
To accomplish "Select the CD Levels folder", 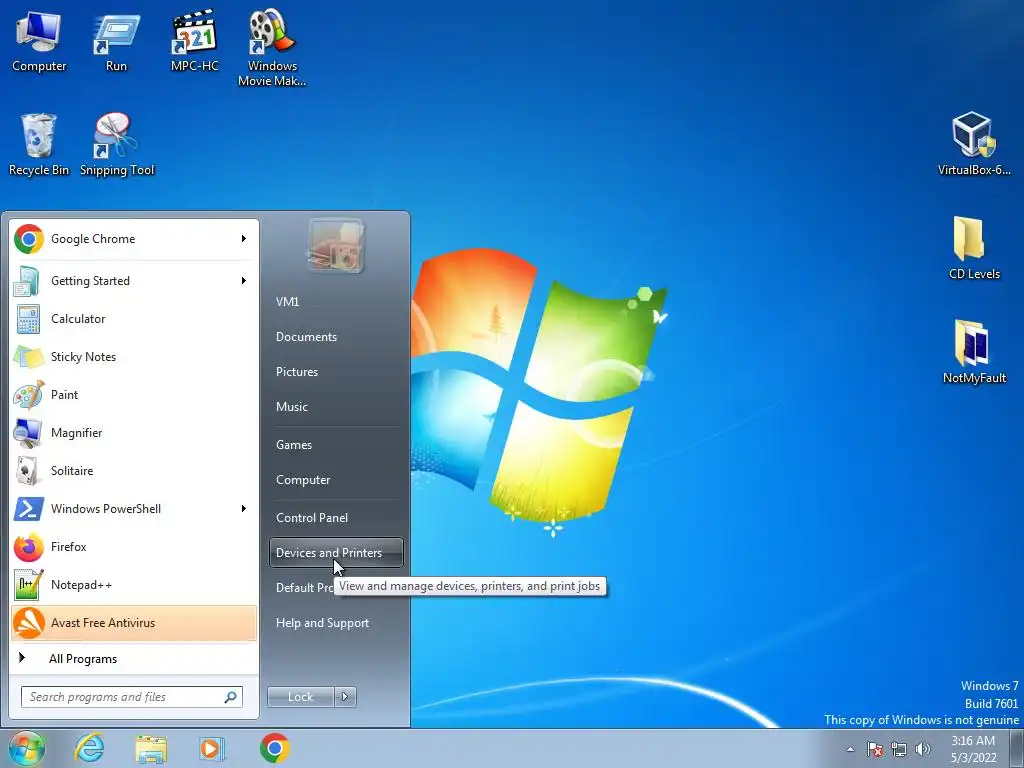I will (974, 248).
